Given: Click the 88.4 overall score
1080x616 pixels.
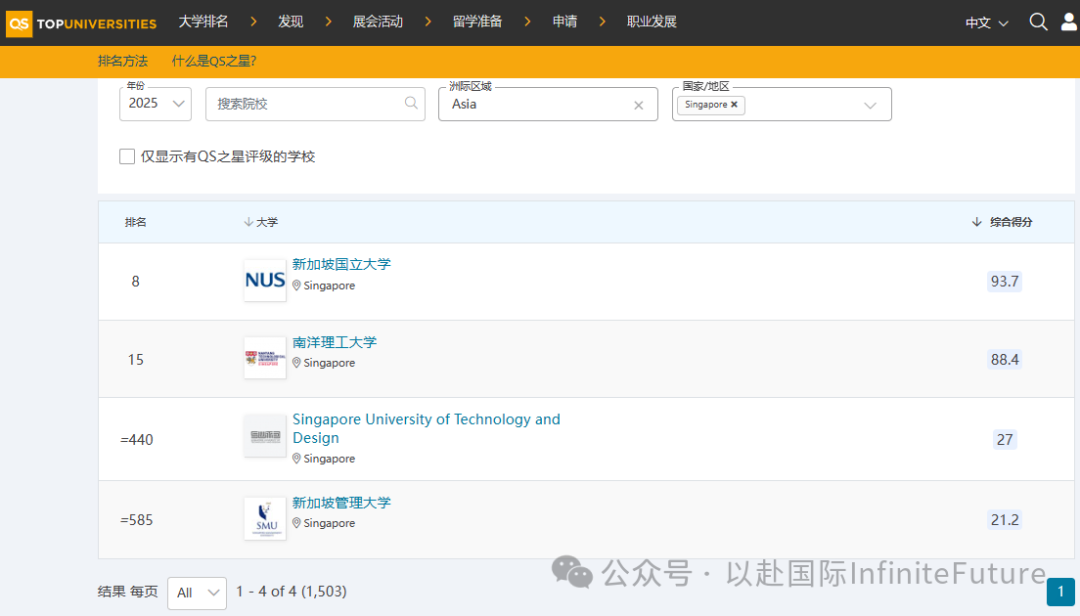Looking at the screenshot, I should tap(1004, 359).
